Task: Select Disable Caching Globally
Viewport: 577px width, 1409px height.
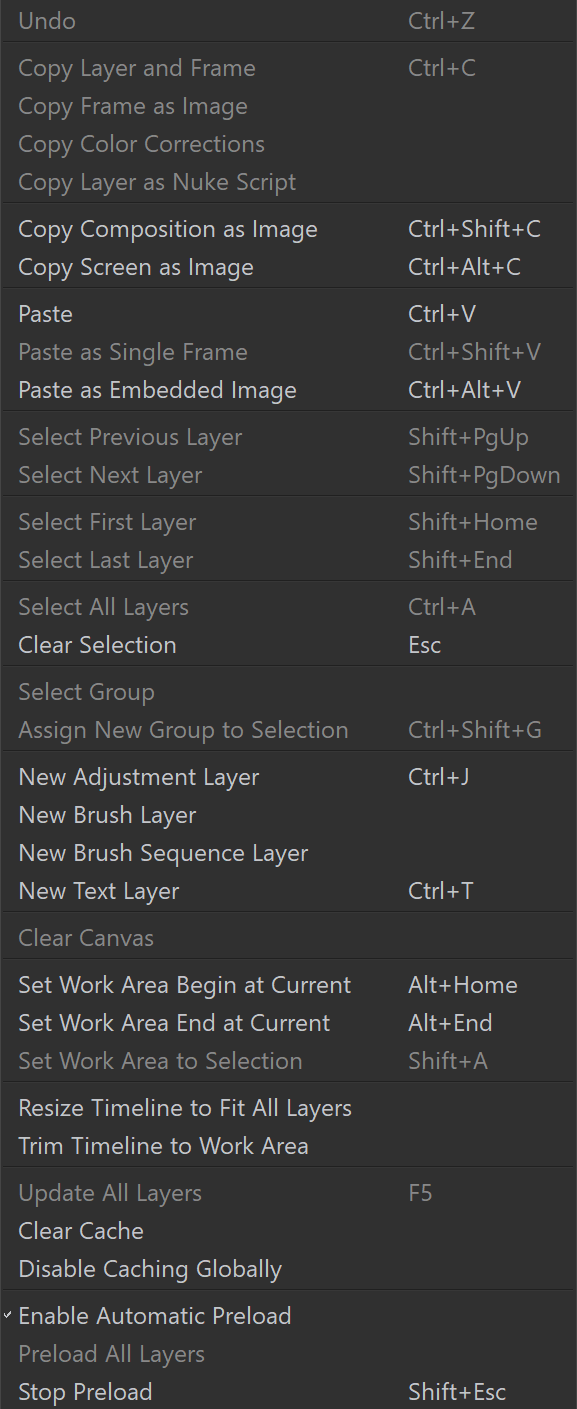Action: [x=288, y=1269]
